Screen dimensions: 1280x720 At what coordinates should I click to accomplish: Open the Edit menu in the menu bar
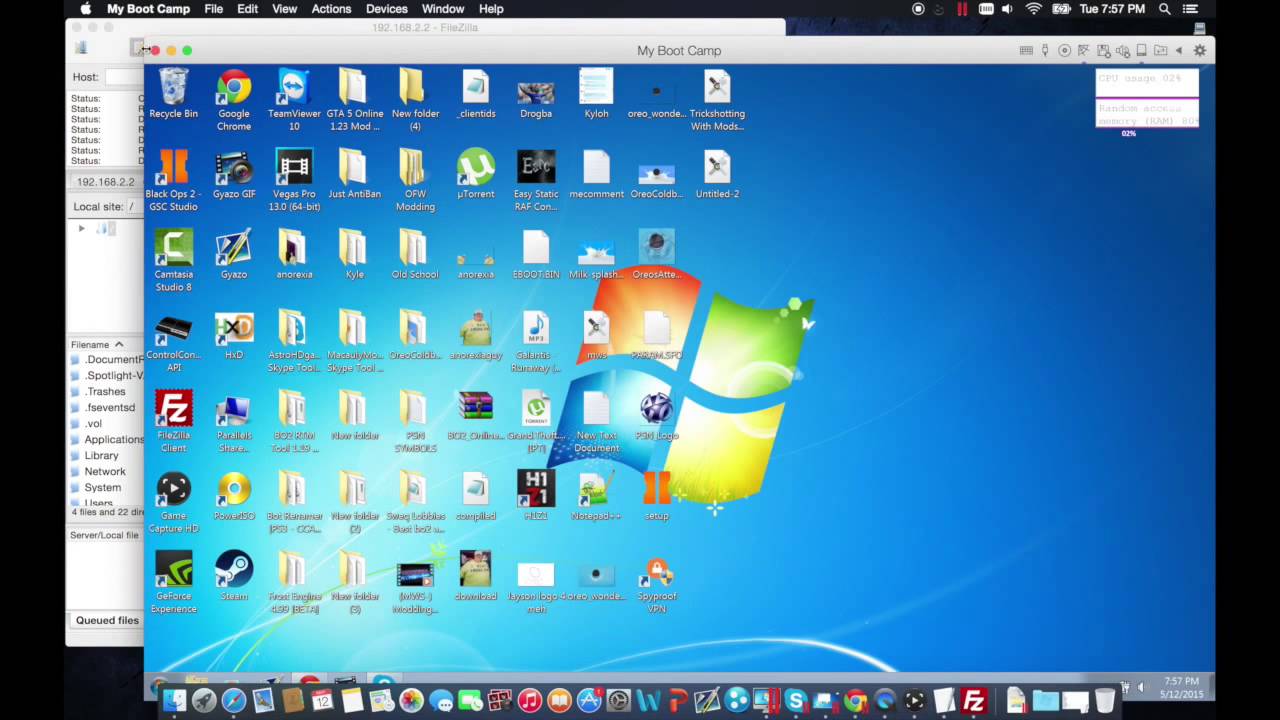[248, 9]
